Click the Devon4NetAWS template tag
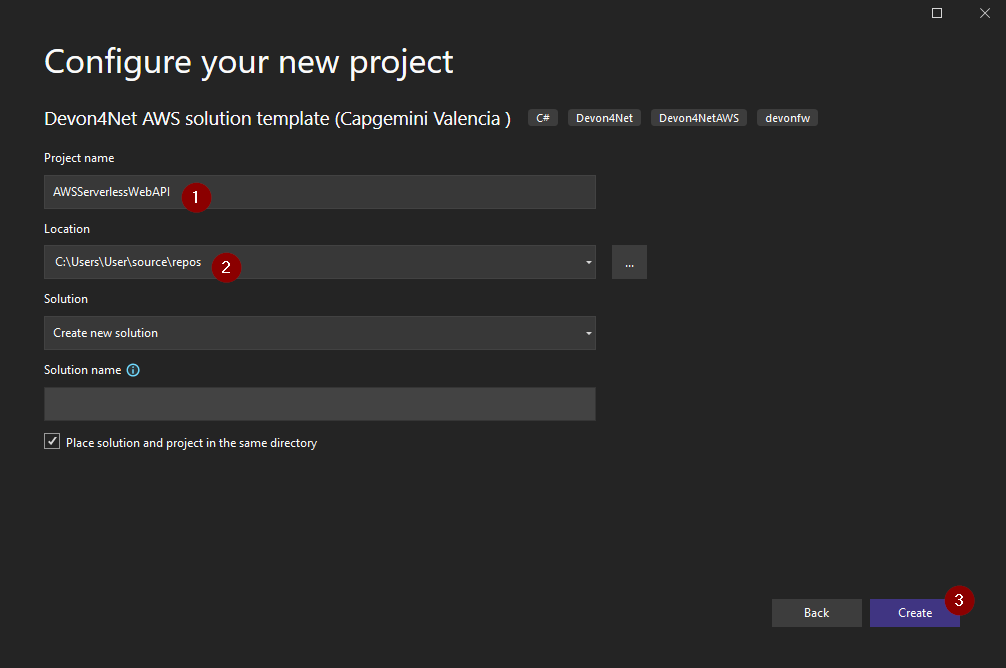The height and width of the screenshot is (668, 1006). [698, 117]
